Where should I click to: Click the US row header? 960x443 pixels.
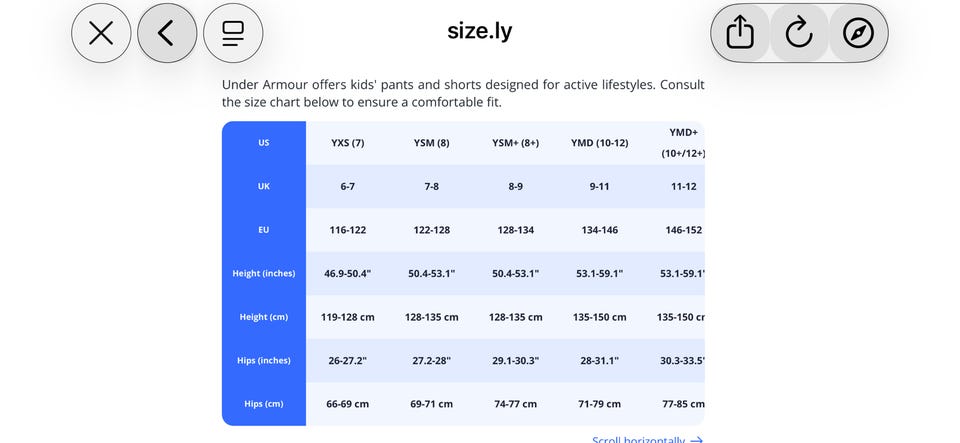[x=264, y=143]
